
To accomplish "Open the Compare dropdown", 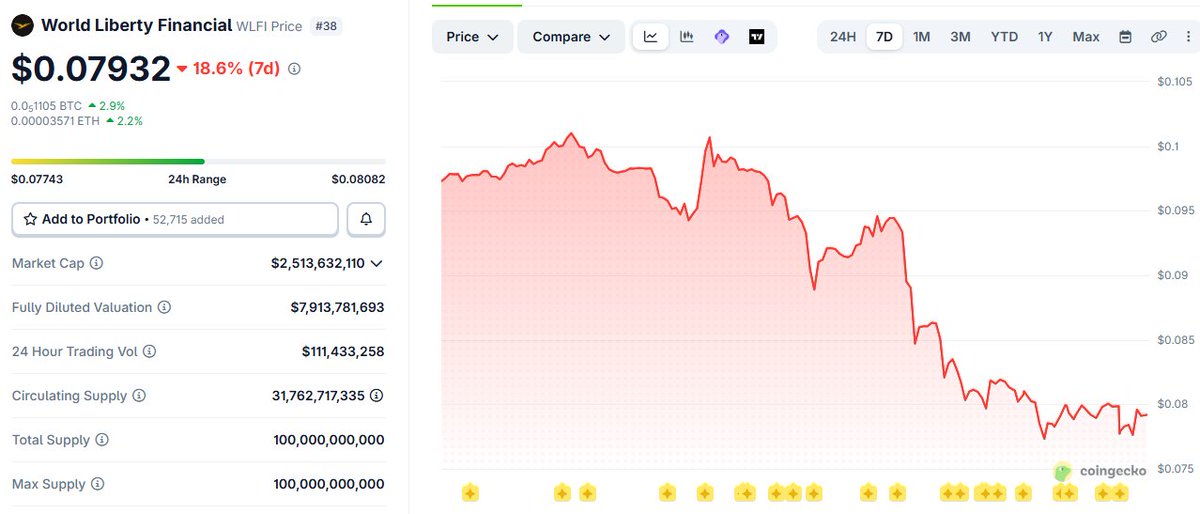I will tap(571, 37).
